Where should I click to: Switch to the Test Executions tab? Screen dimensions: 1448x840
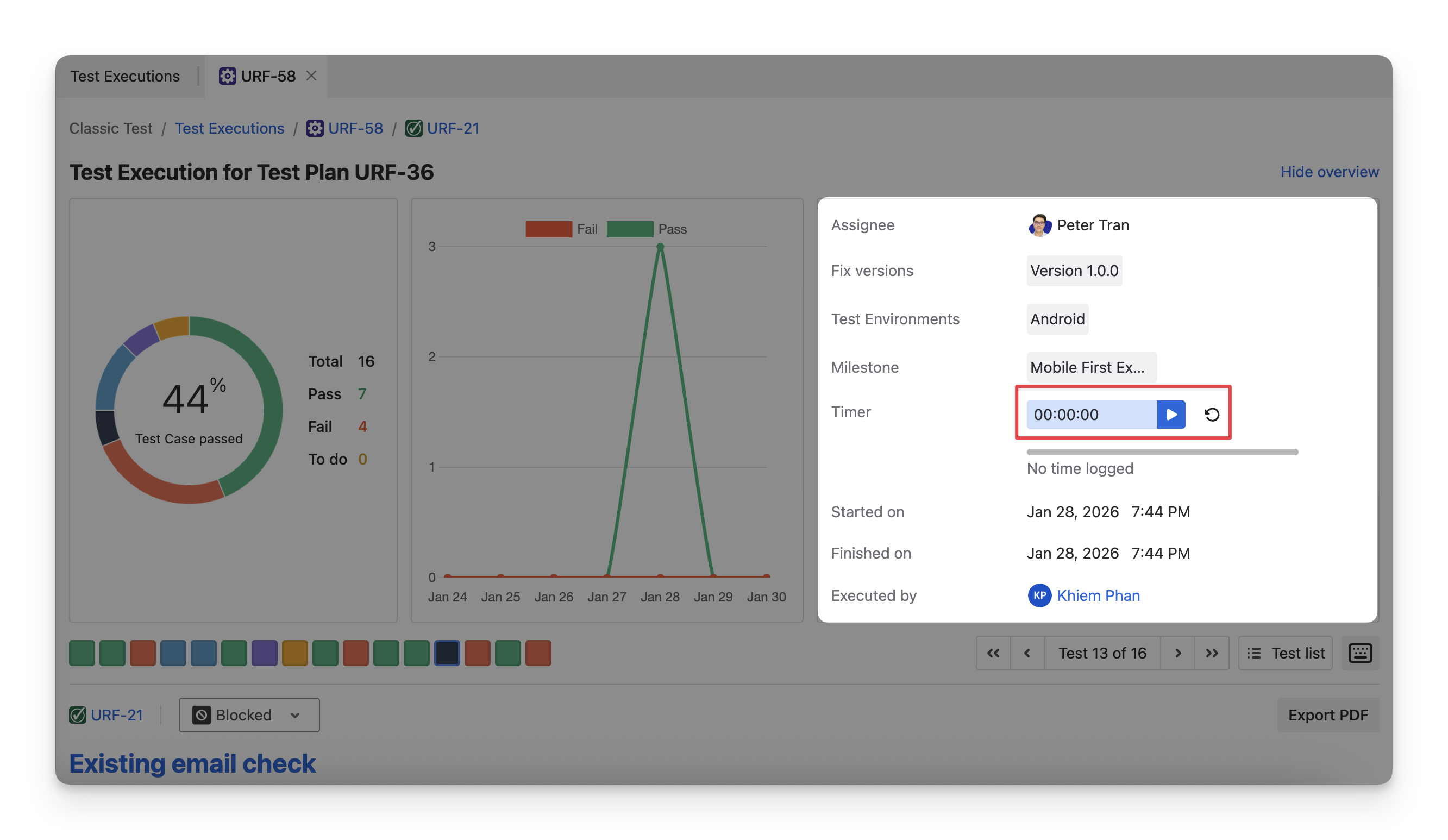point(124,76)
